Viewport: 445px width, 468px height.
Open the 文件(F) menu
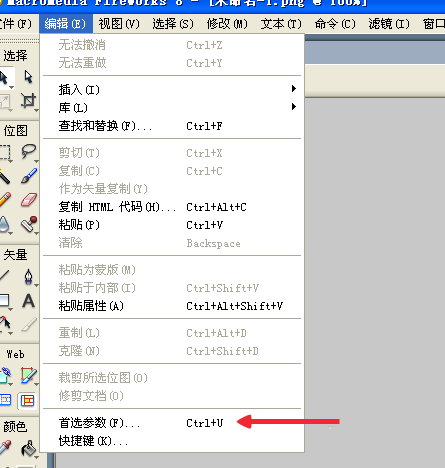click(x=16, y=24)
